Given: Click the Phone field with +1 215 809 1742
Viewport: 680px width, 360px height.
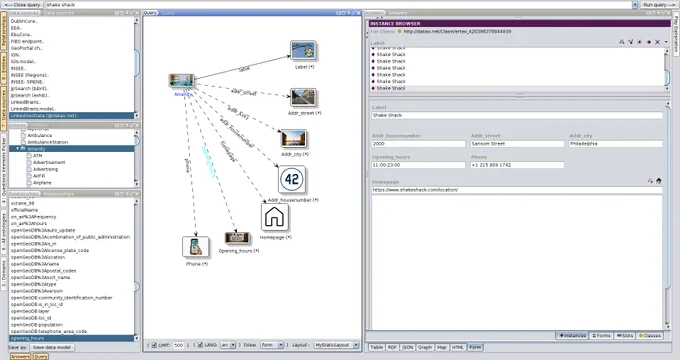Looking at the screenshot, I should pos(517,165).
